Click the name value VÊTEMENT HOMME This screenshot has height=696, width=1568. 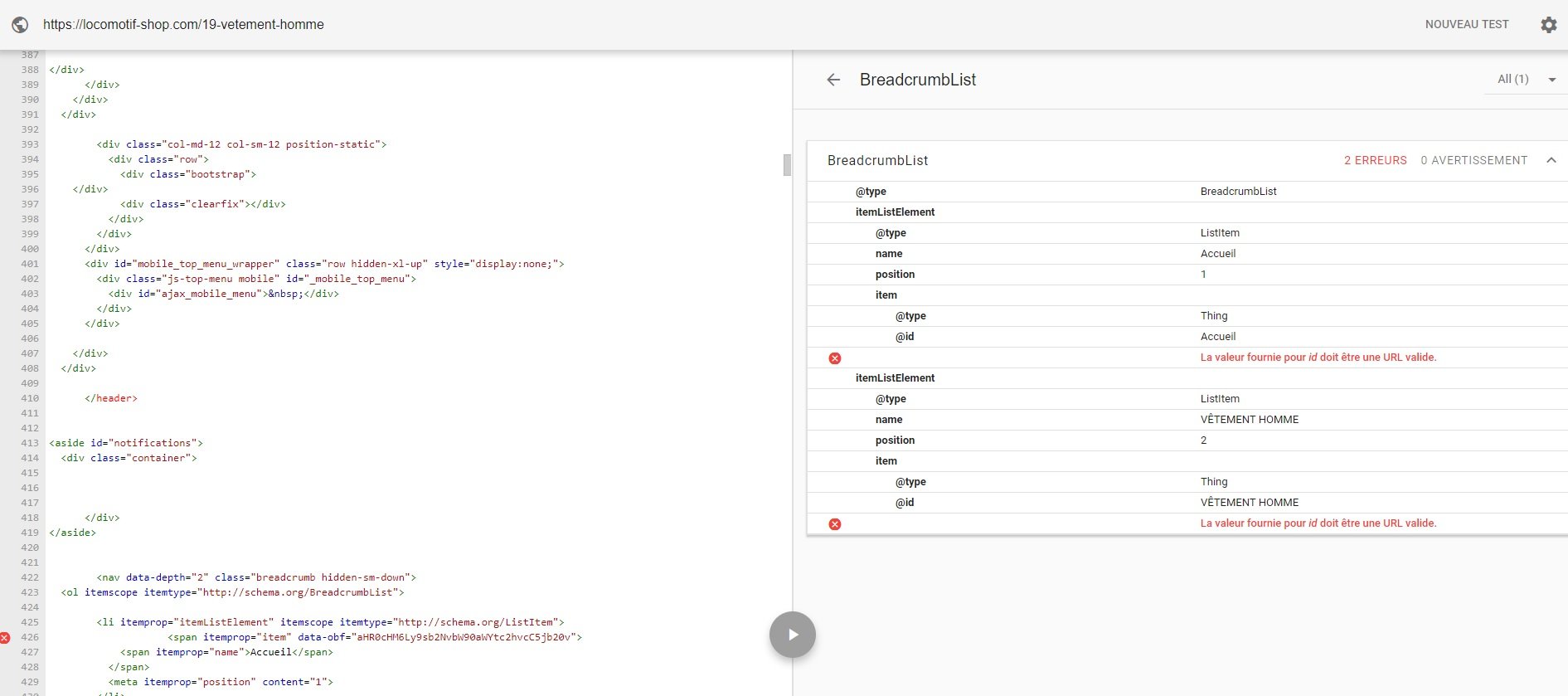[1250, 420]
